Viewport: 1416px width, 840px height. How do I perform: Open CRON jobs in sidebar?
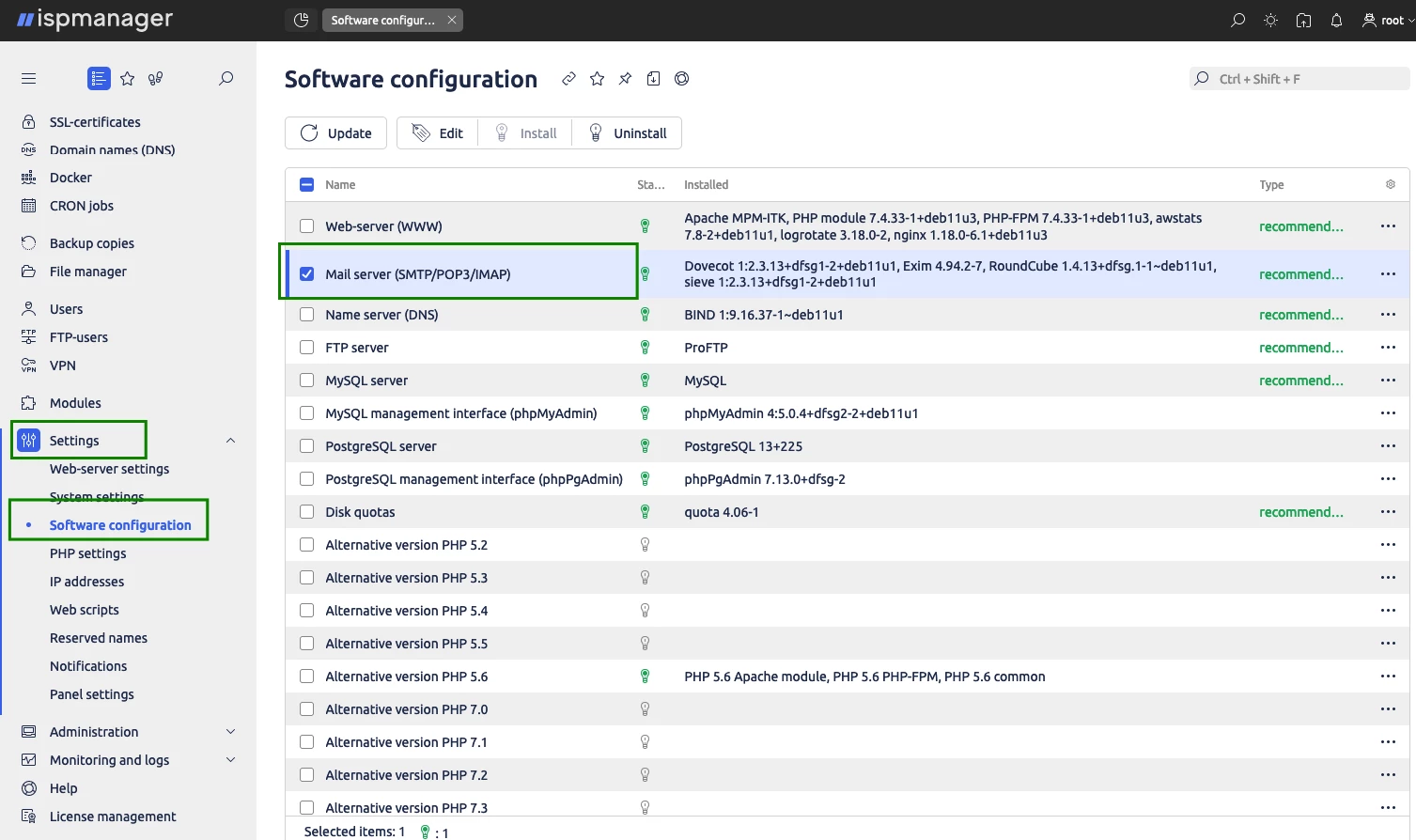pyautogui.click(x=82, y=206)
